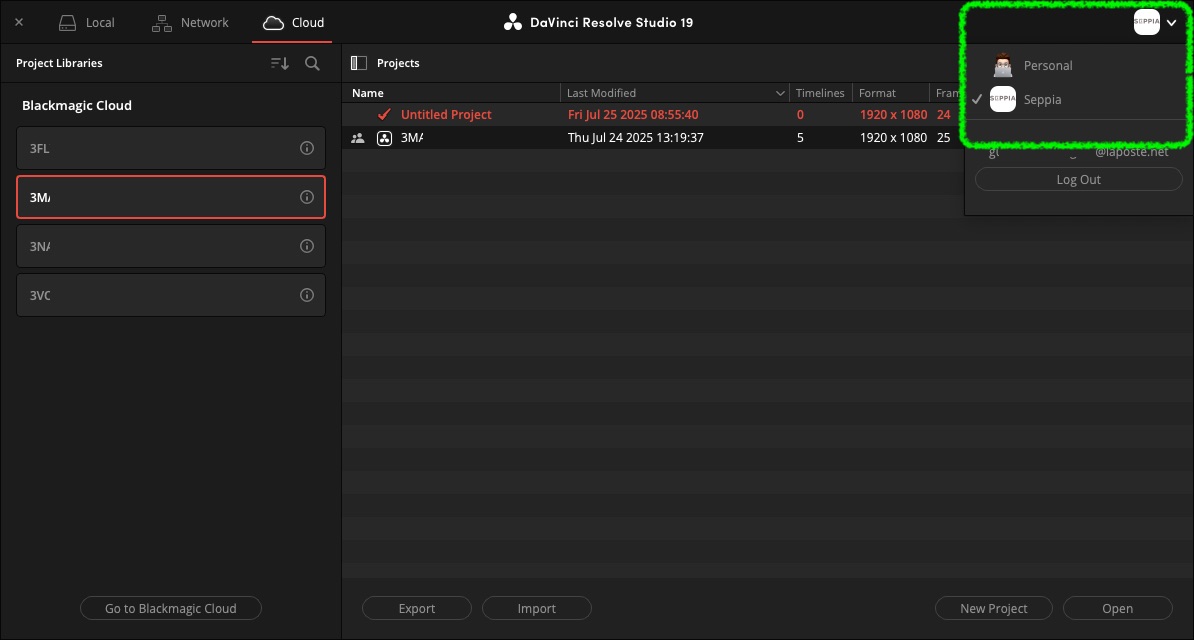Select the Seppia organization account
1194x640 pixels.
click(x=1042, y=100)
